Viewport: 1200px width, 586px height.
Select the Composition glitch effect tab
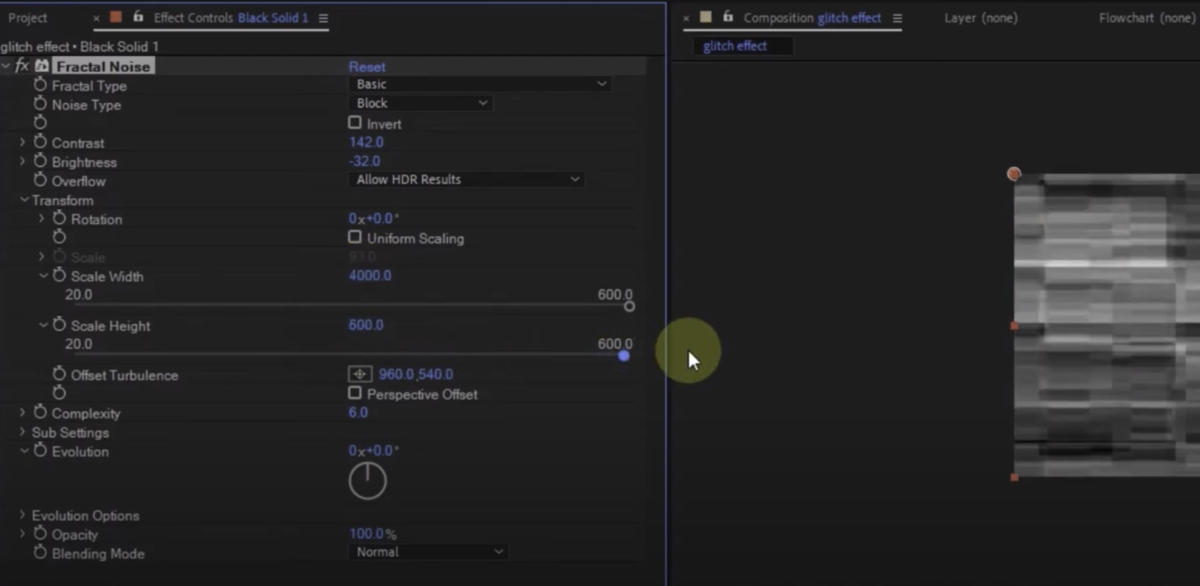point(812,18)
